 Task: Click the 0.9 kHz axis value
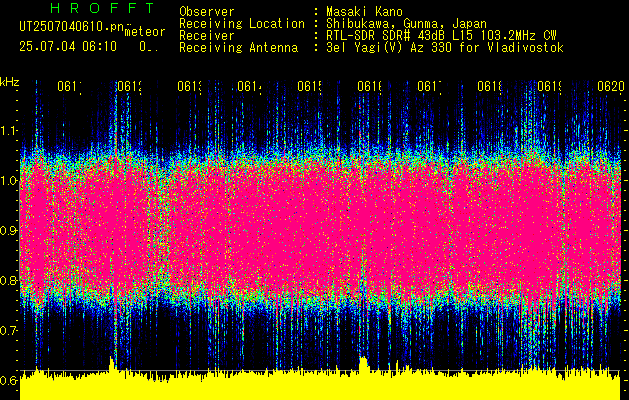[x=10, y=230]
